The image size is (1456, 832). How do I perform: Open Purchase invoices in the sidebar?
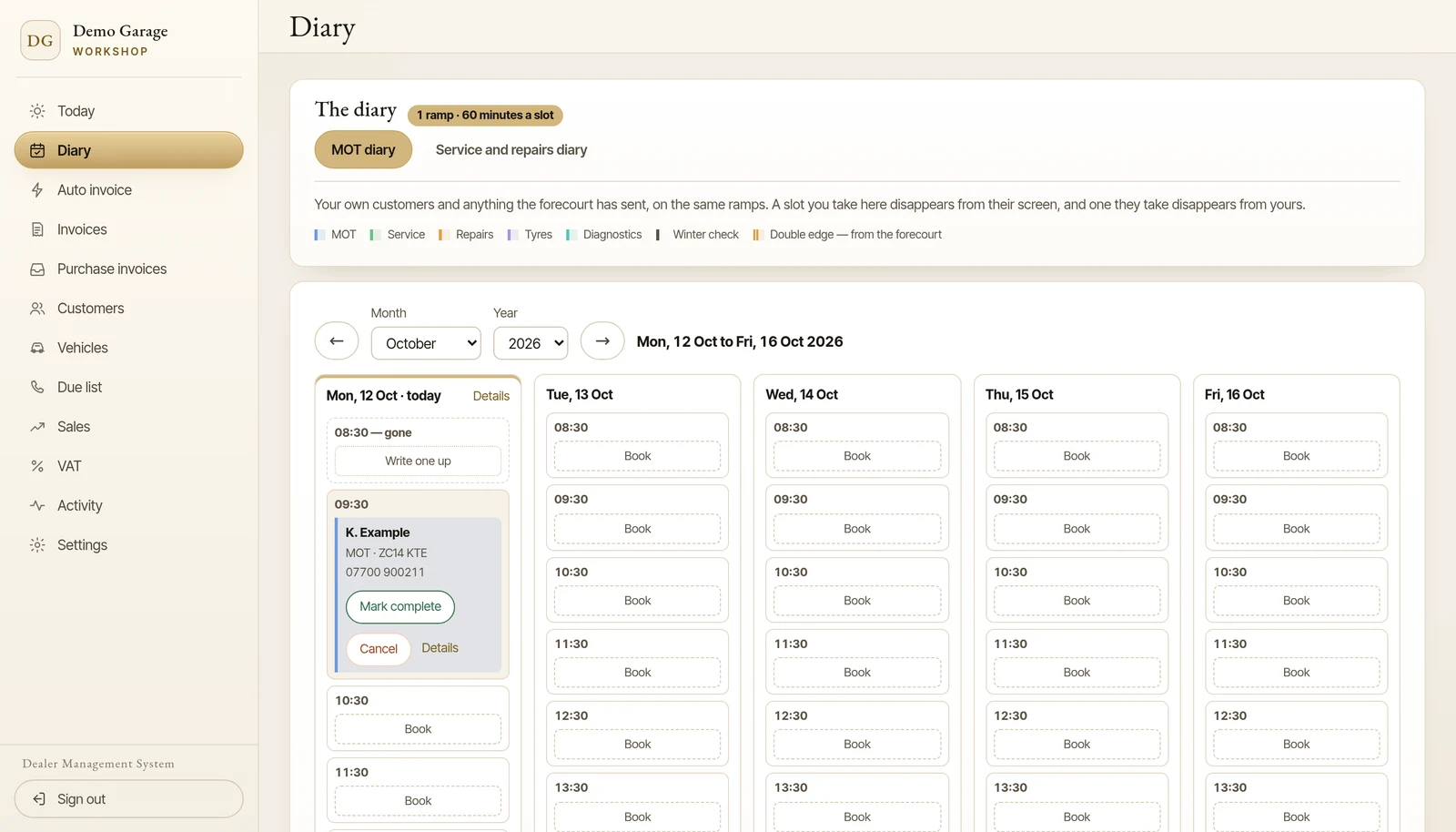[x=129, y=269]
